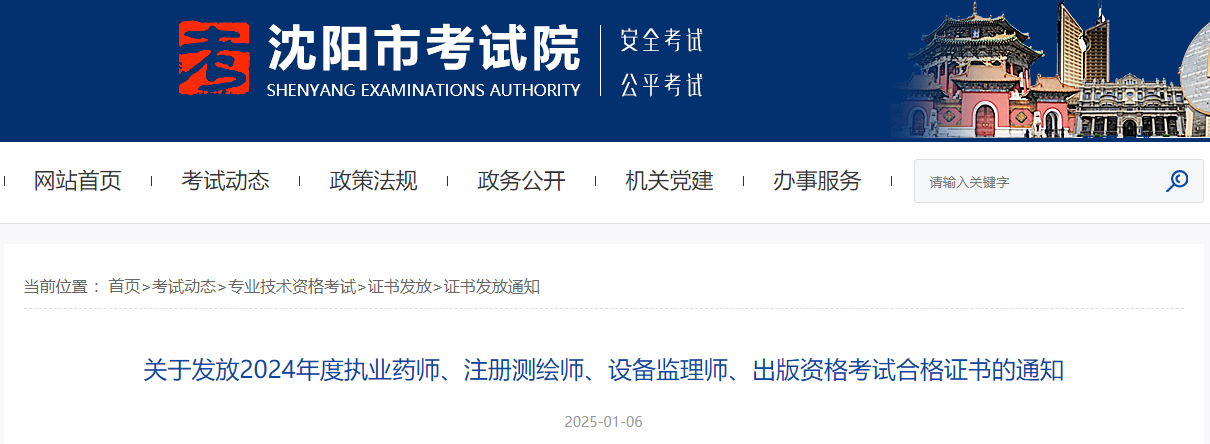Click the 首页 breadcrumb link
Viewport: 1210px width, 444px height.
124,286
